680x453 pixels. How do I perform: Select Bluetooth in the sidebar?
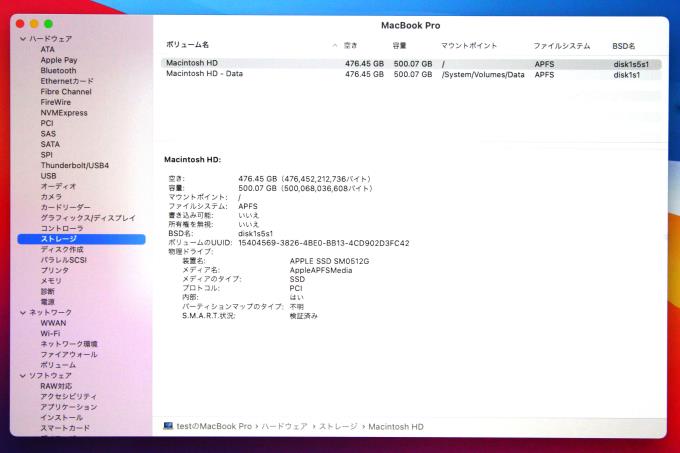58,70
